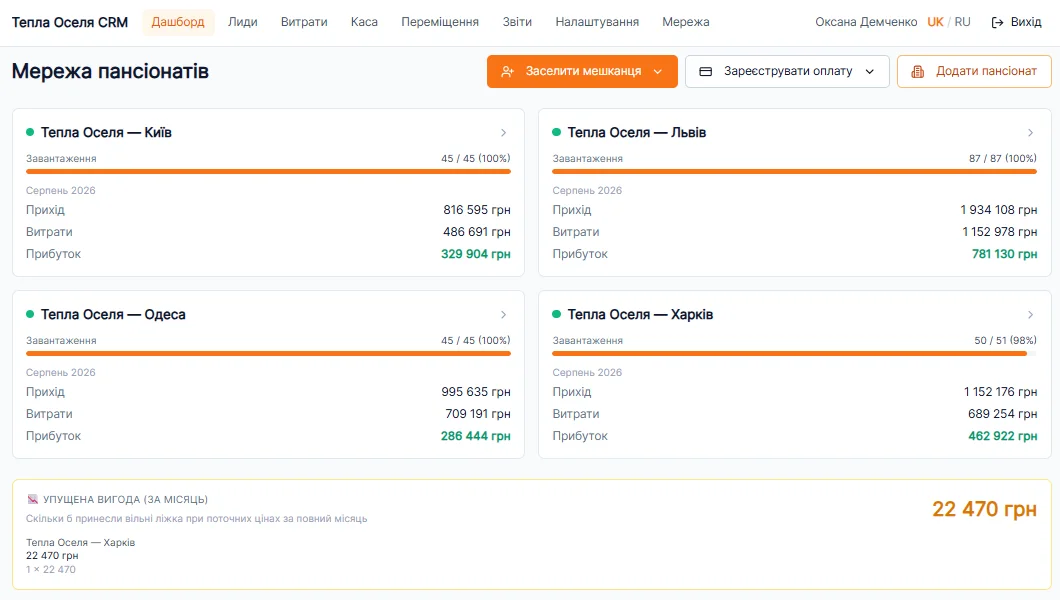Open the Ліди tab

[x=243, y=22]
